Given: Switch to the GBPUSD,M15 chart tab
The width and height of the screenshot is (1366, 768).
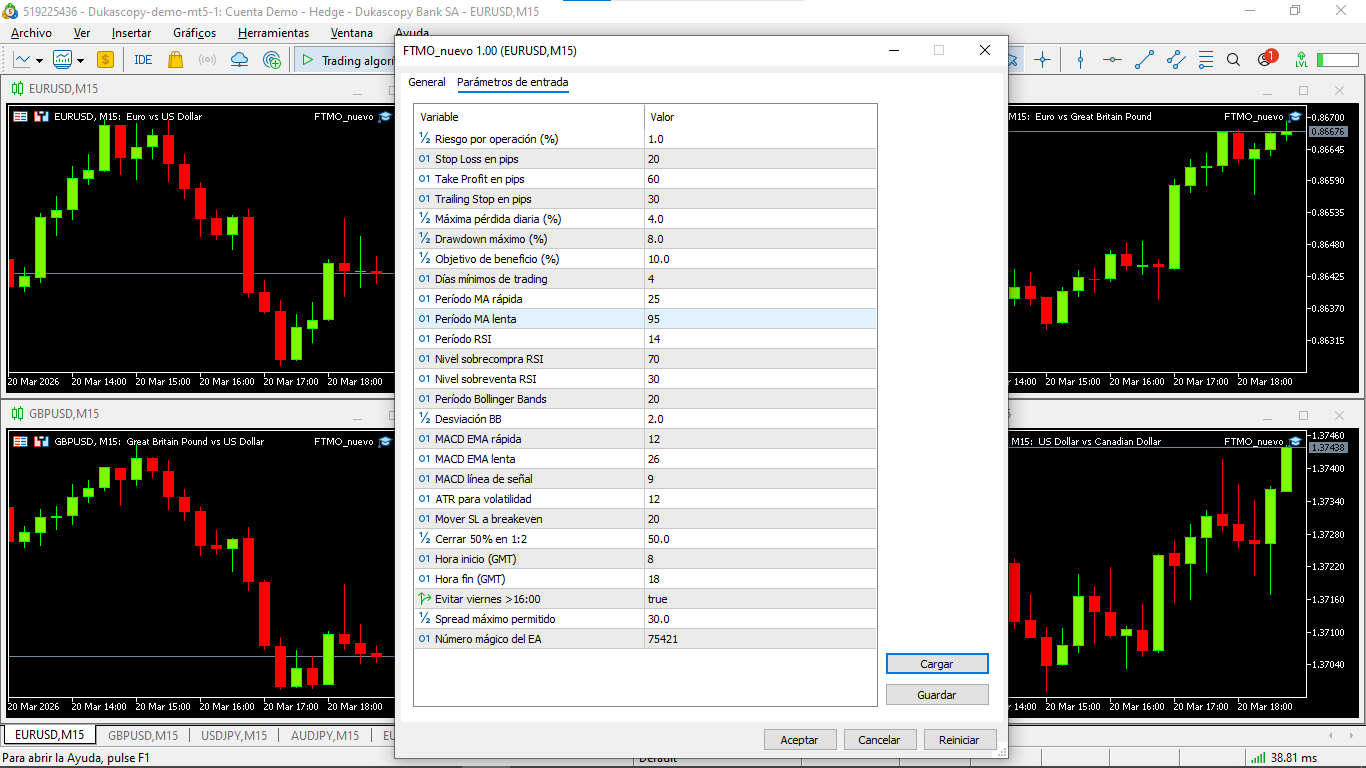Looking at the screenshot, I should [x=143, y=736].
